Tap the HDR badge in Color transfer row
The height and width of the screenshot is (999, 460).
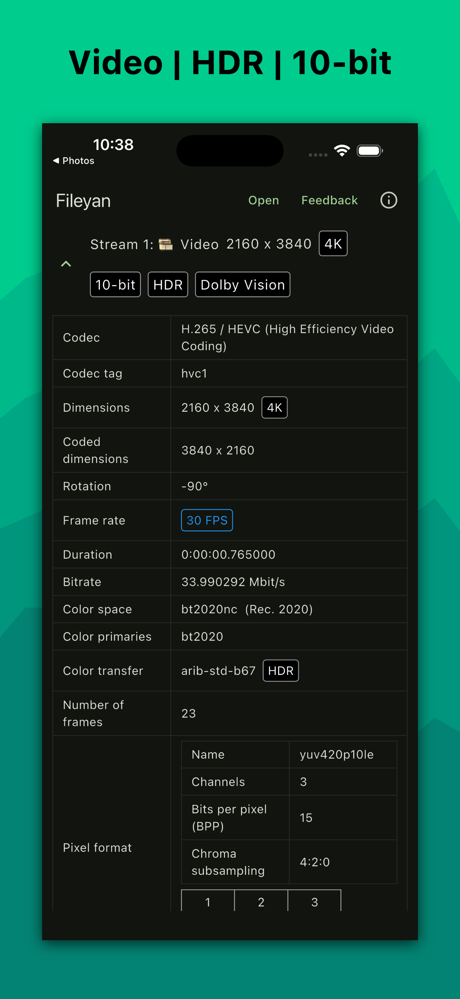281,671
